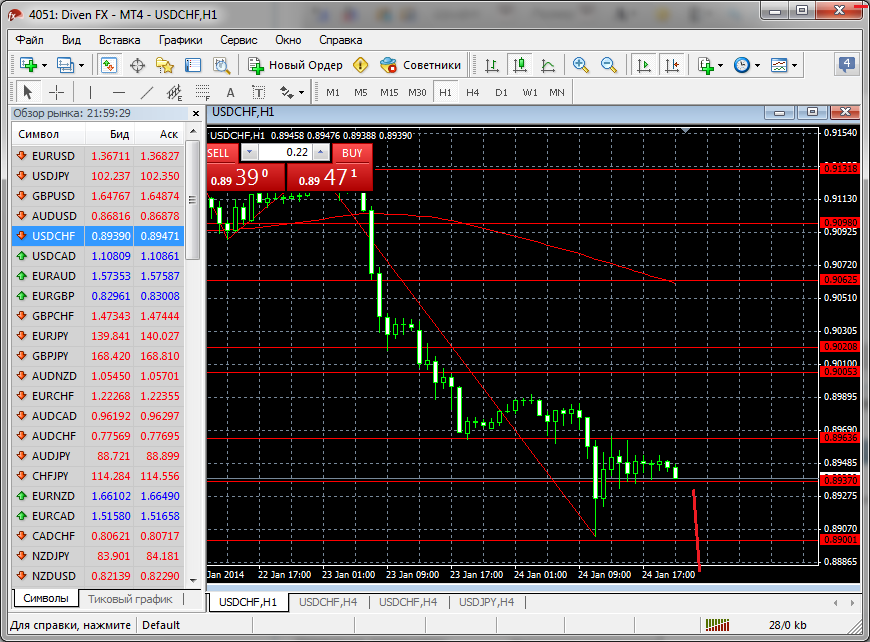The width and height of the screenshot is (870, 642).
Task: Toggle Auto Scroll chart icon
Action: (x=644, y=65)
